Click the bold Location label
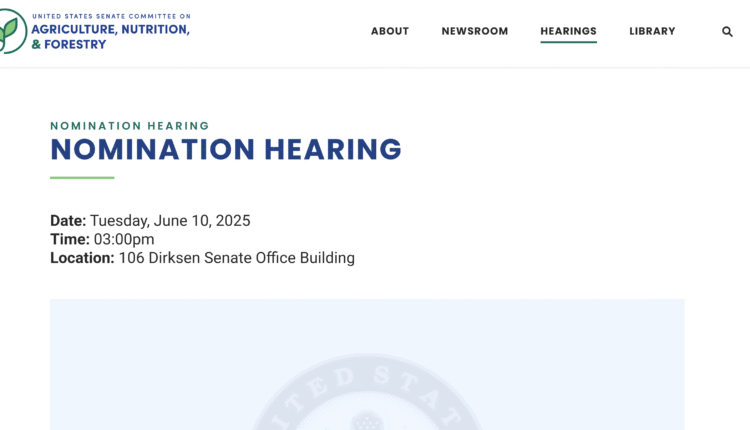 point(82,258)
